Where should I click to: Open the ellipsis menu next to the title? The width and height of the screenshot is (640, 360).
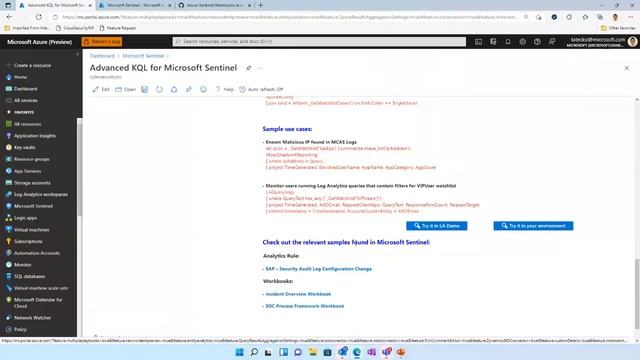260,68
